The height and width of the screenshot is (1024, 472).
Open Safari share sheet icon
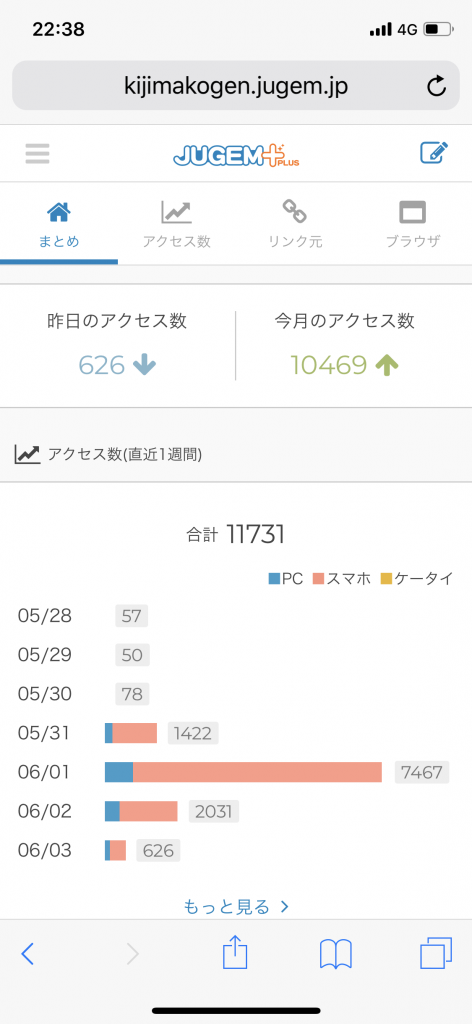pyautogui.click(x=235, y=953)
